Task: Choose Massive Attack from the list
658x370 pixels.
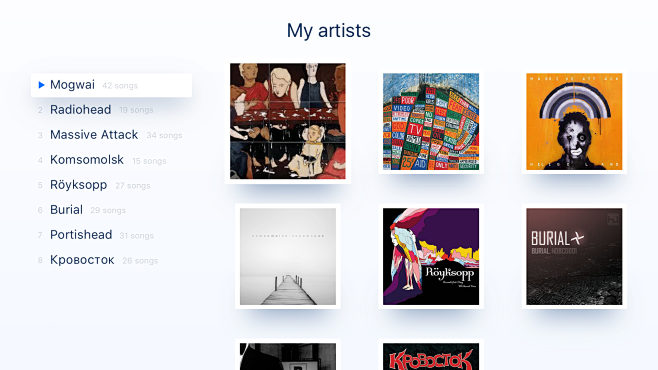Action: [x=111, y=135]
